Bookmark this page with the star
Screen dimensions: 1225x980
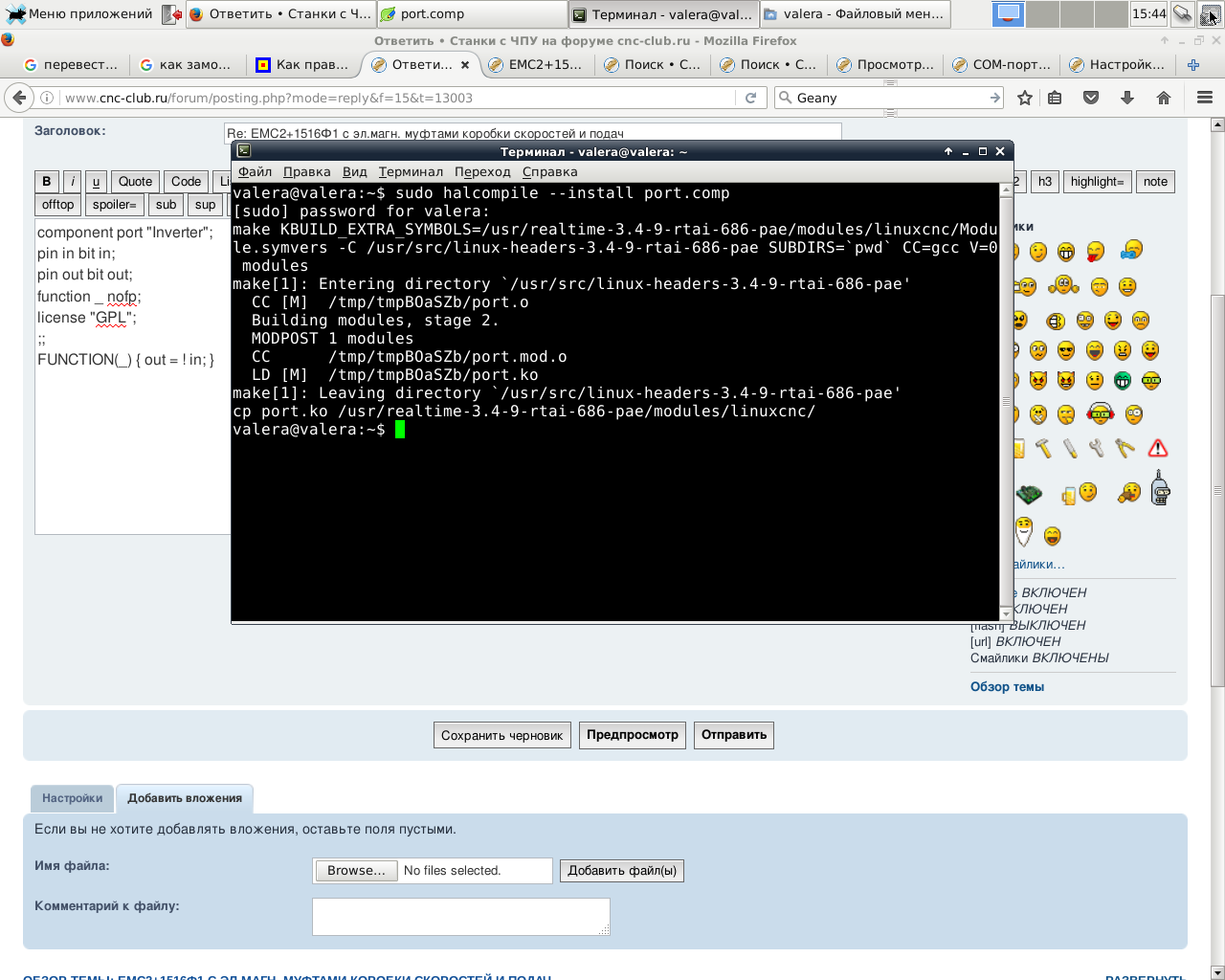(x=1025, y=98)
